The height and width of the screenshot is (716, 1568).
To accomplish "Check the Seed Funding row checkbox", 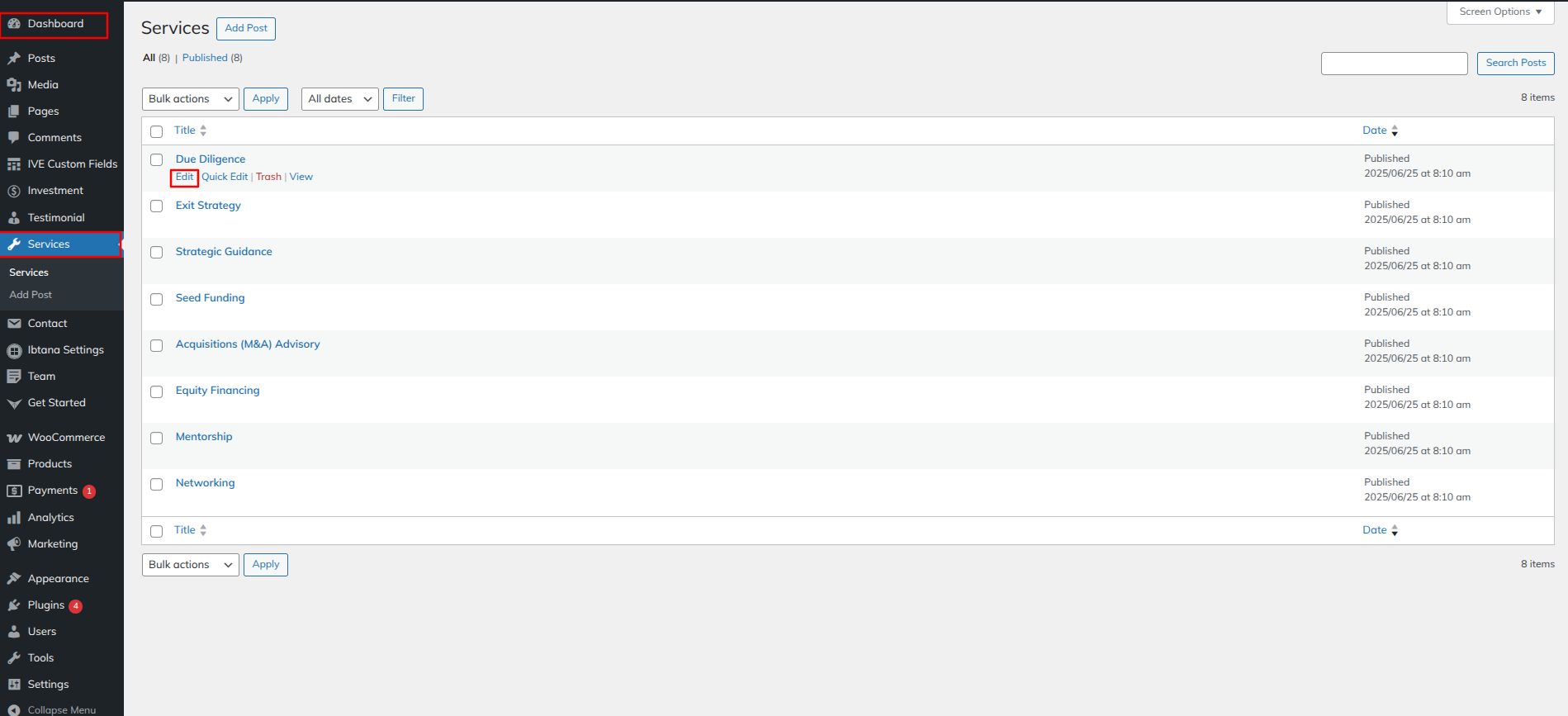I will coord(157,299).
